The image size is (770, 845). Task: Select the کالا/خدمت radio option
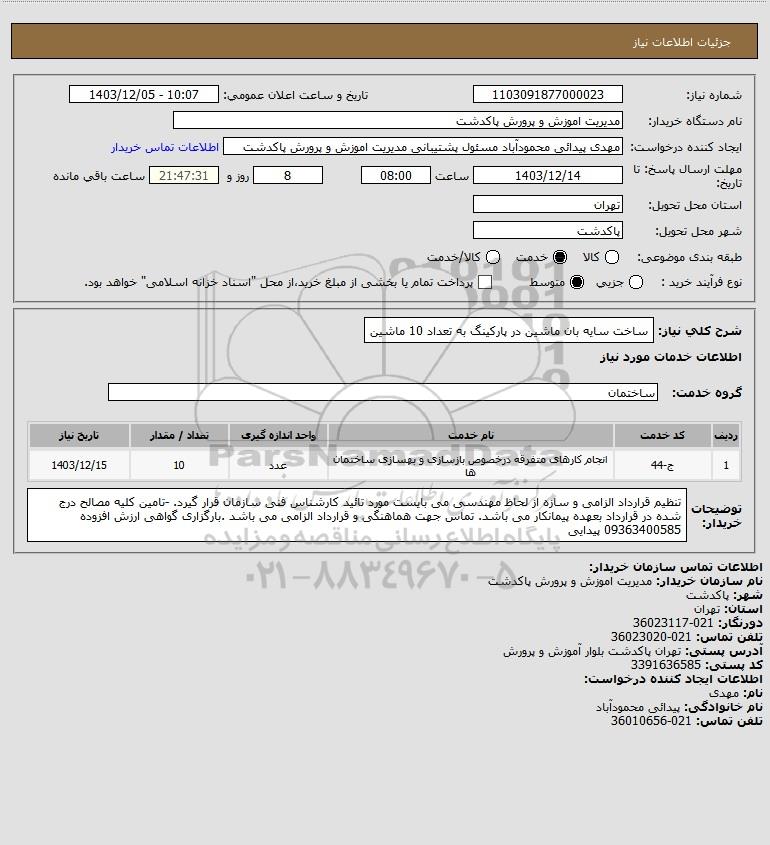click(492, 258)
